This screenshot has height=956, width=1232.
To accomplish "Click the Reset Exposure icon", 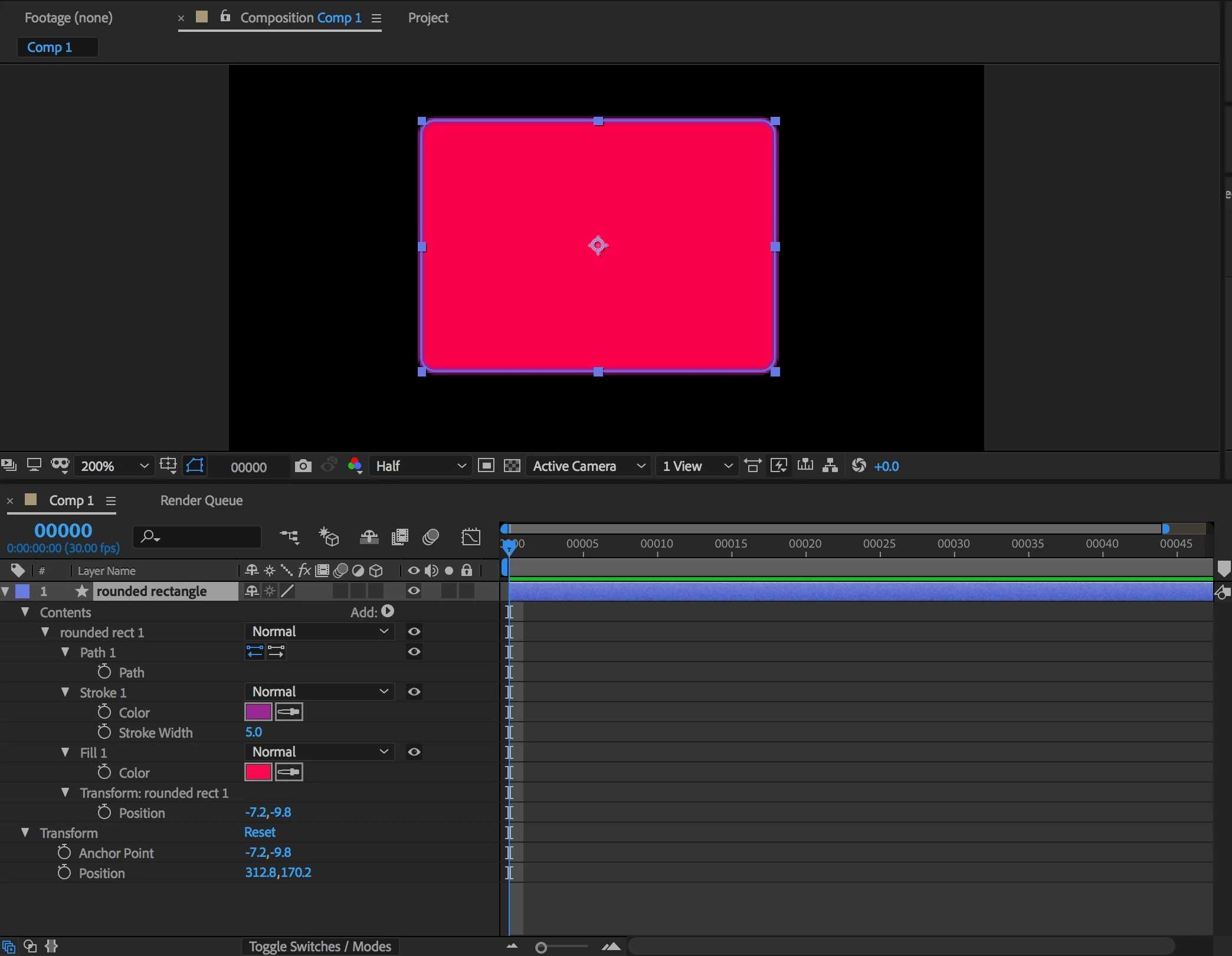I will 859,466.
